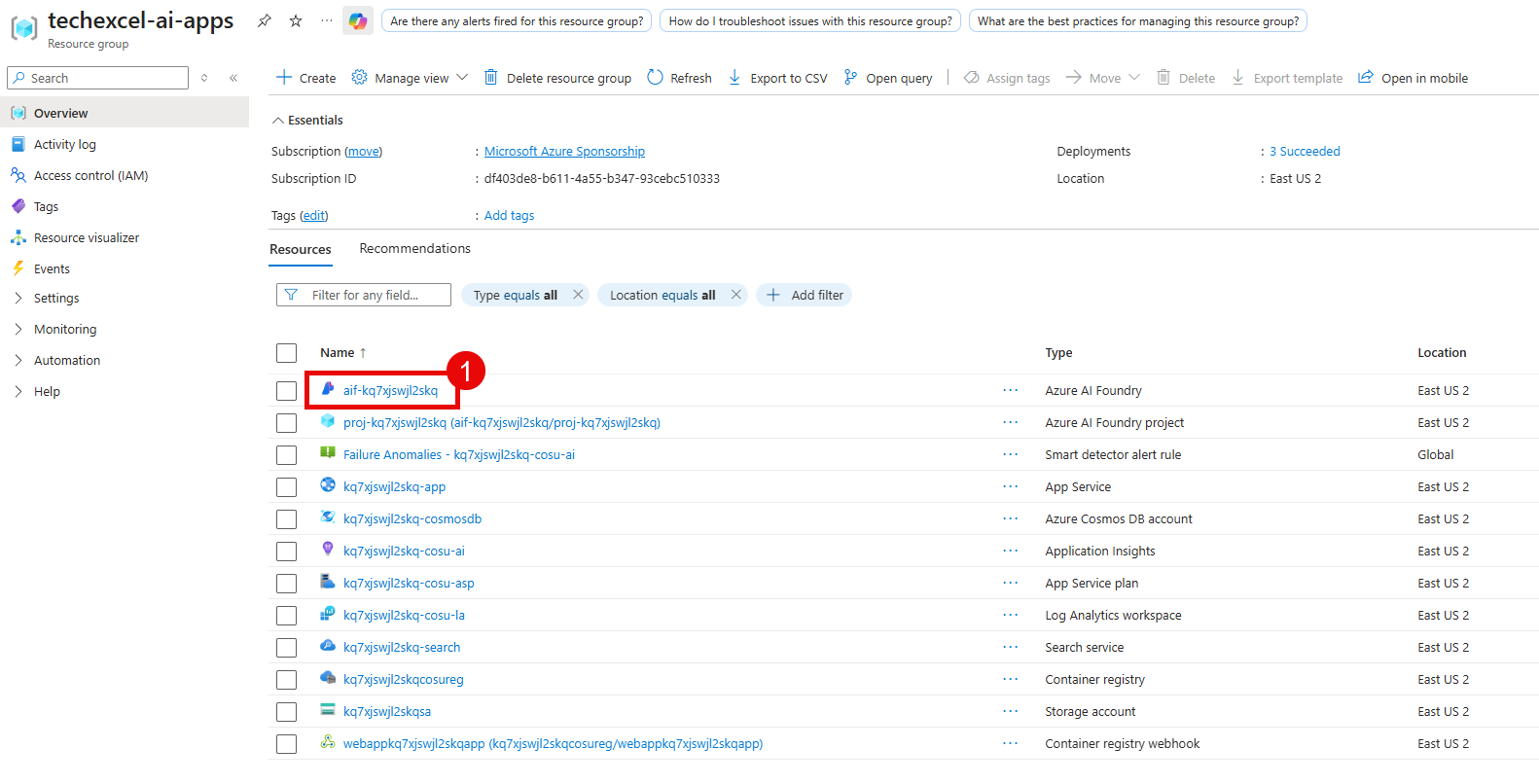Ask Copilot how to troubleshoot issues

(x=810, y=20)
